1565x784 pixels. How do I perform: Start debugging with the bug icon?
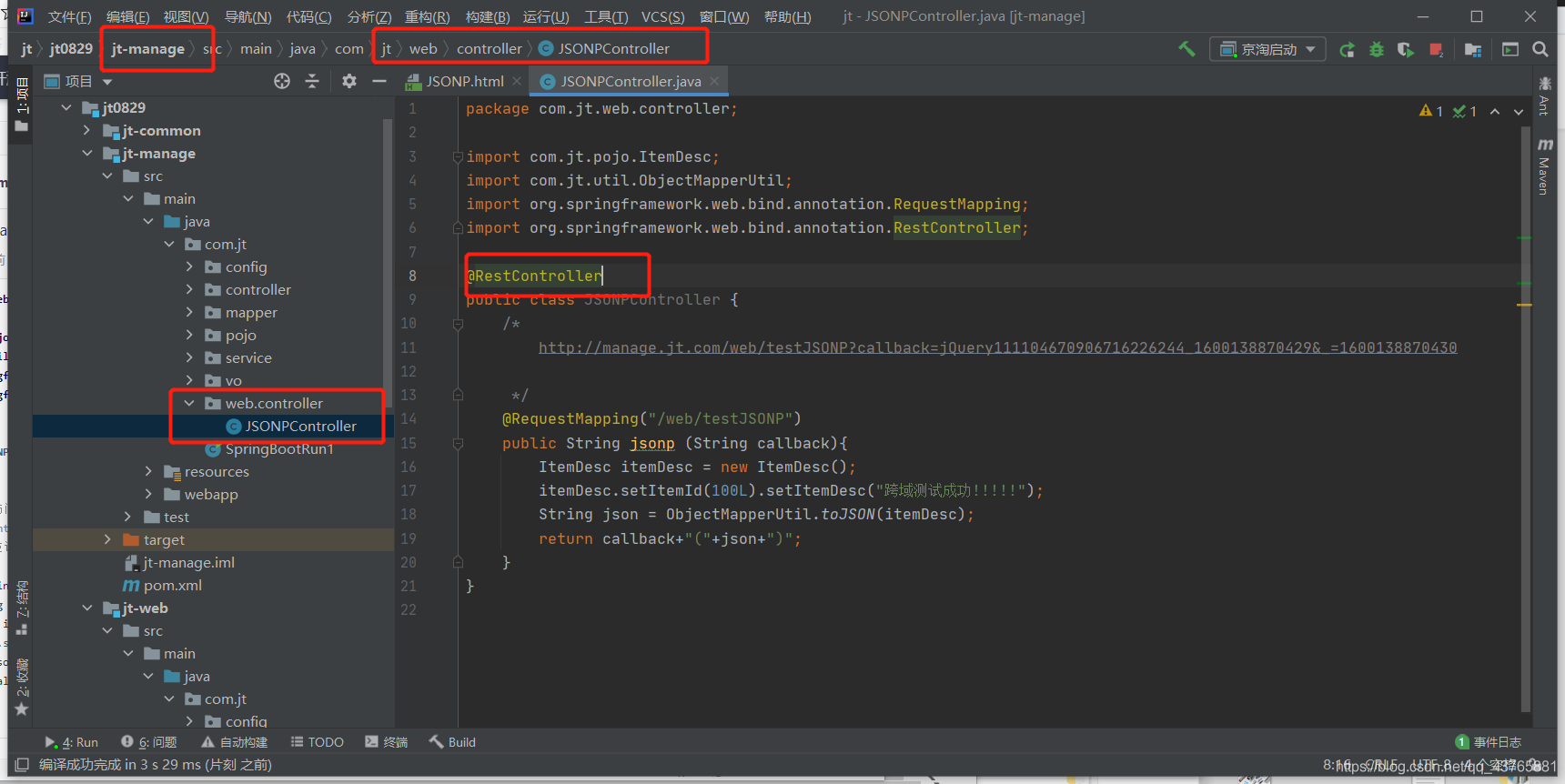tap(1377, 49)
